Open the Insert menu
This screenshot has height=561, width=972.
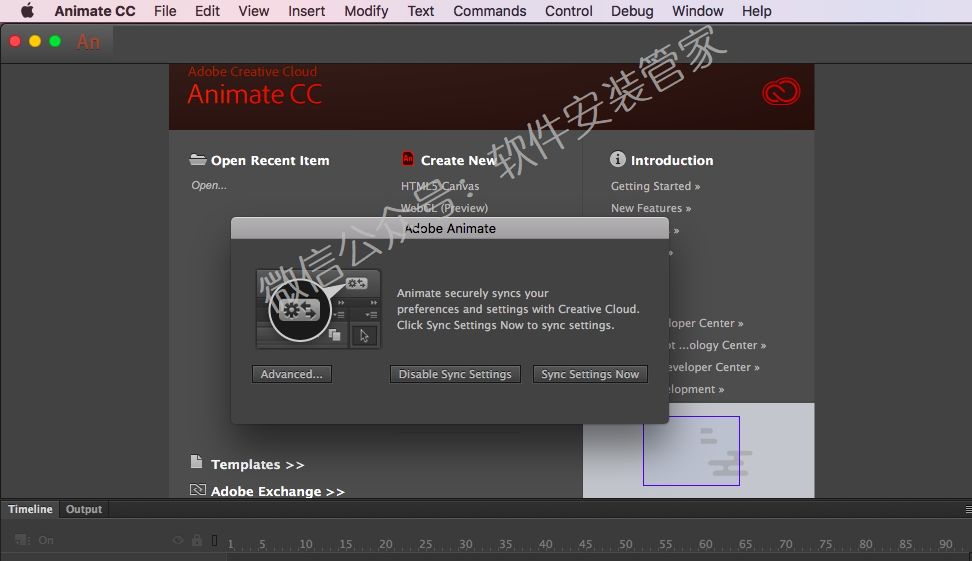pyautogui.click(x=306, y=11)
